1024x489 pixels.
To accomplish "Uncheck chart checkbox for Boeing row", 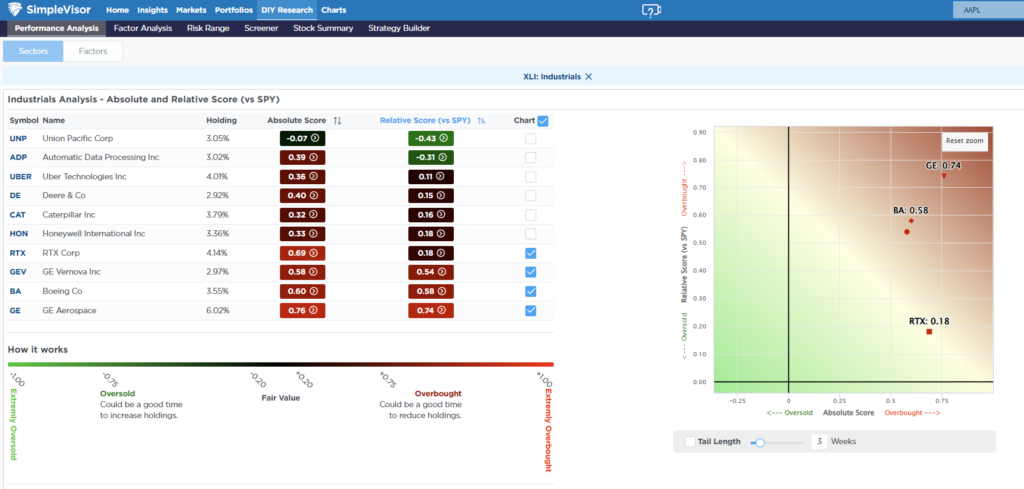I will (x=531, y=291).
